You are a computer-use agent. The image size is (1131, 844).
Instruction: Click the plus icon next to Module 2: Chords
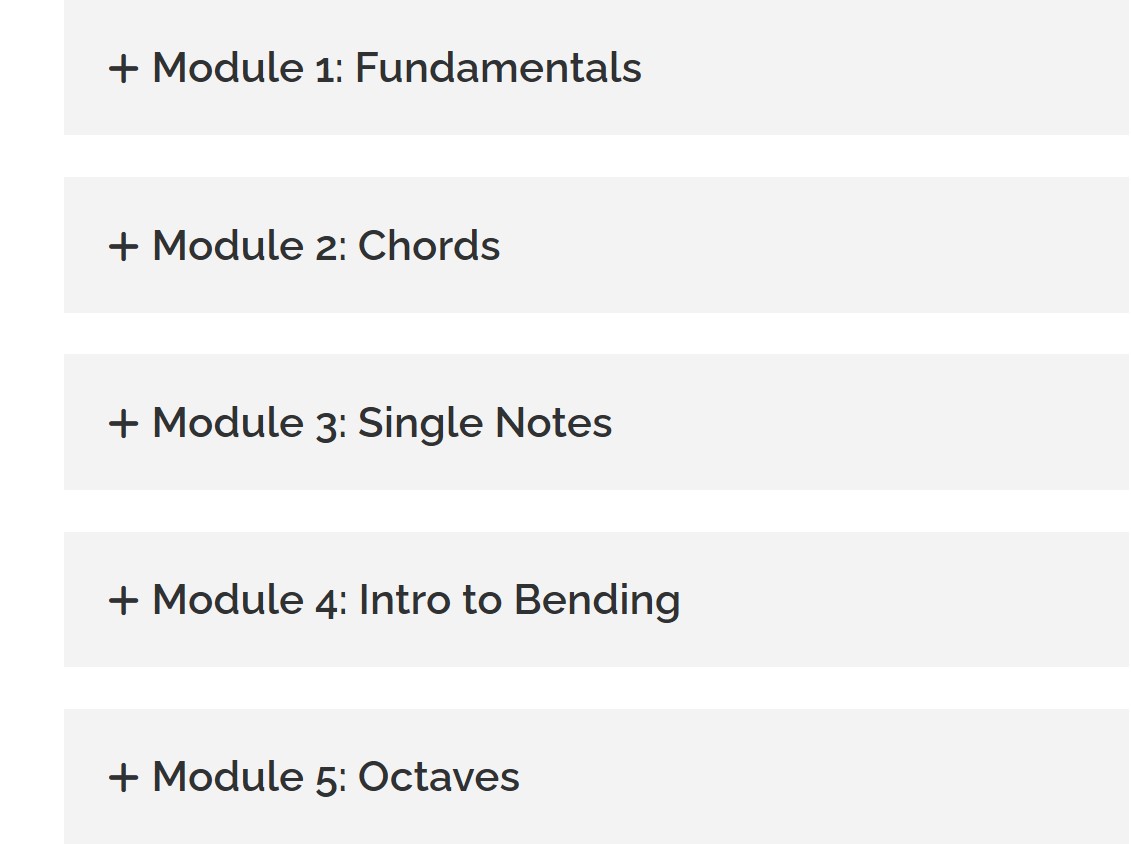click(123, 247)
